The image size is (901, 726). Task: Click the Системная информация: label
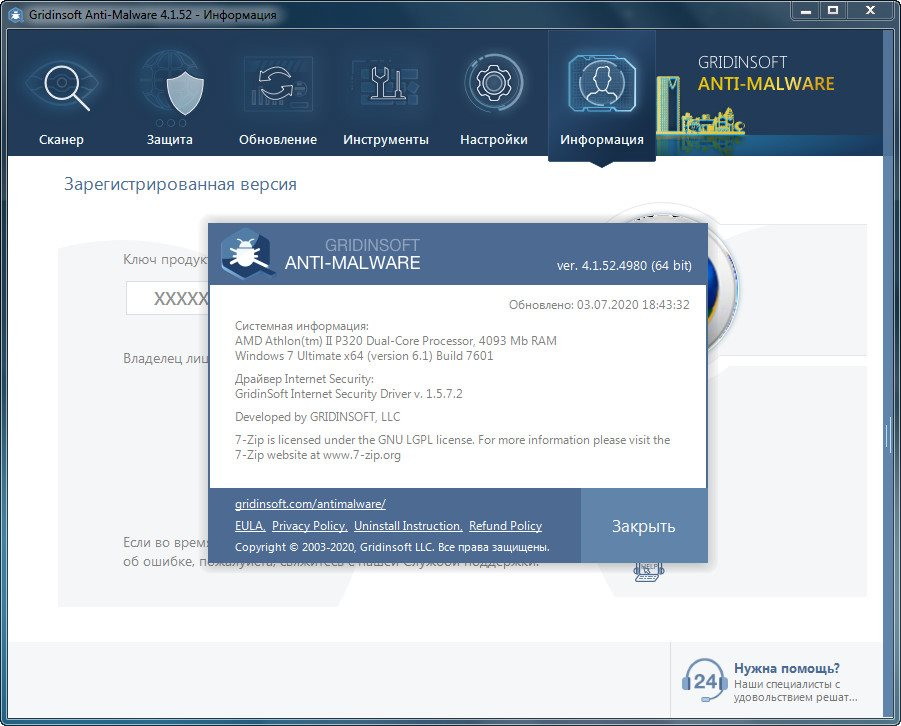[302, 326]
